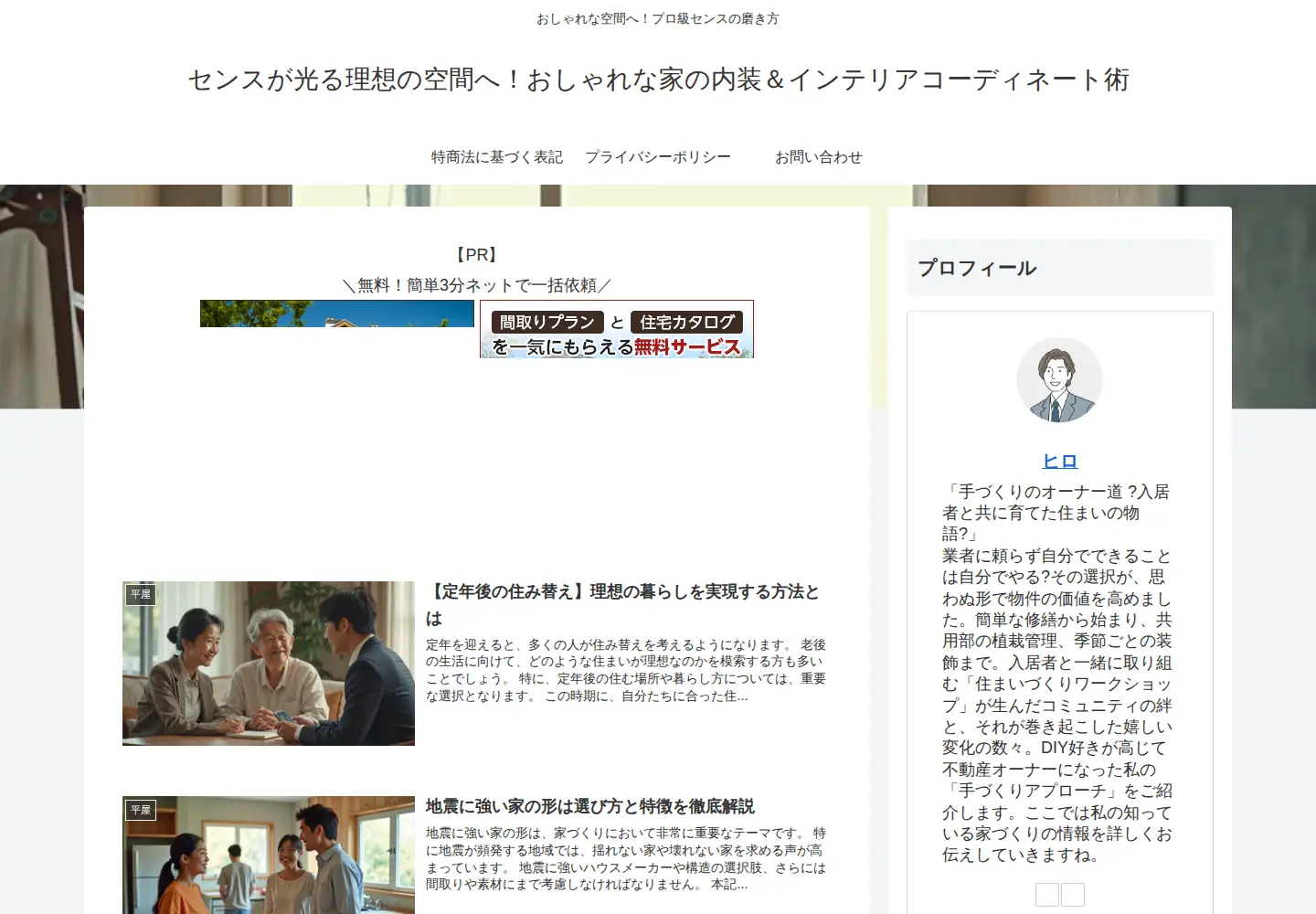This screenshot has height=914, width=1316.
Task: Open the お問い合わせ menu item
Action: 819,157
